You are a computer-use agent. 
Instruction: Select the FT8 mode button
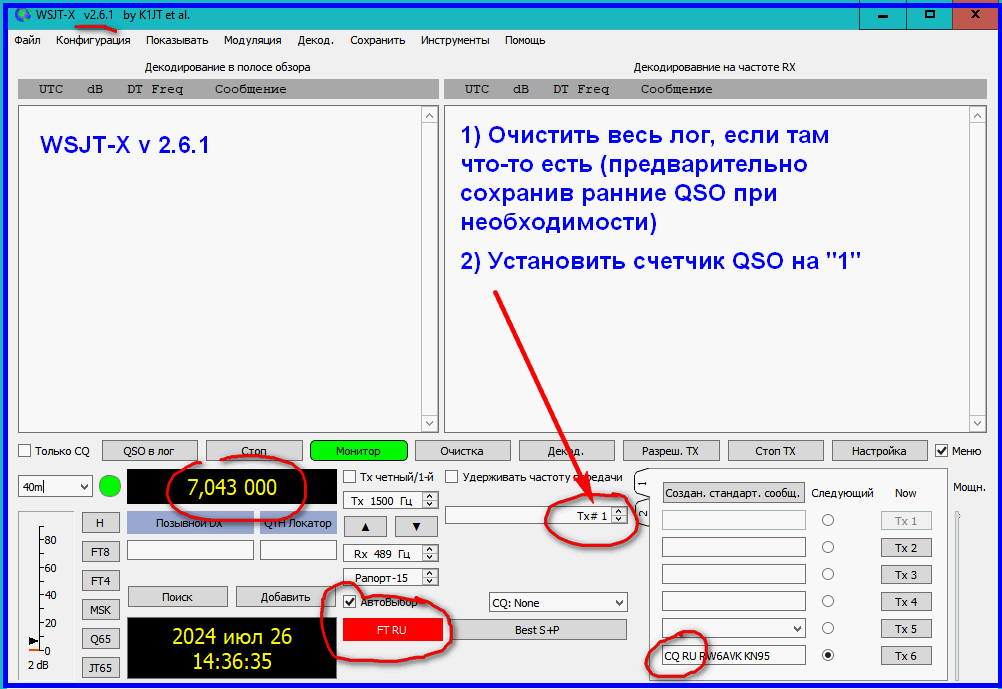[100, 551]
